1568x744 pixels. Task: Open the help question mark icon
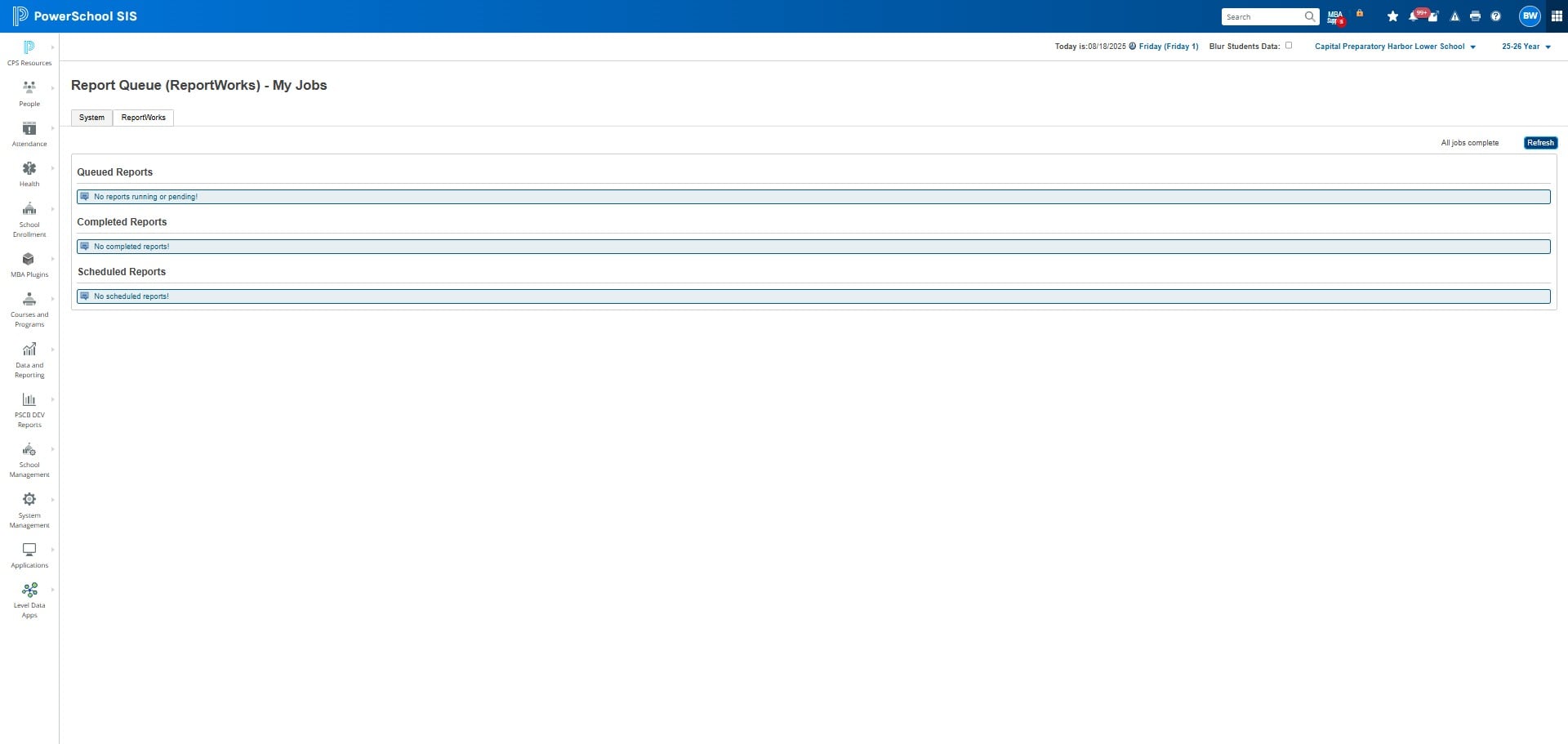click(x=1495, y=16)
